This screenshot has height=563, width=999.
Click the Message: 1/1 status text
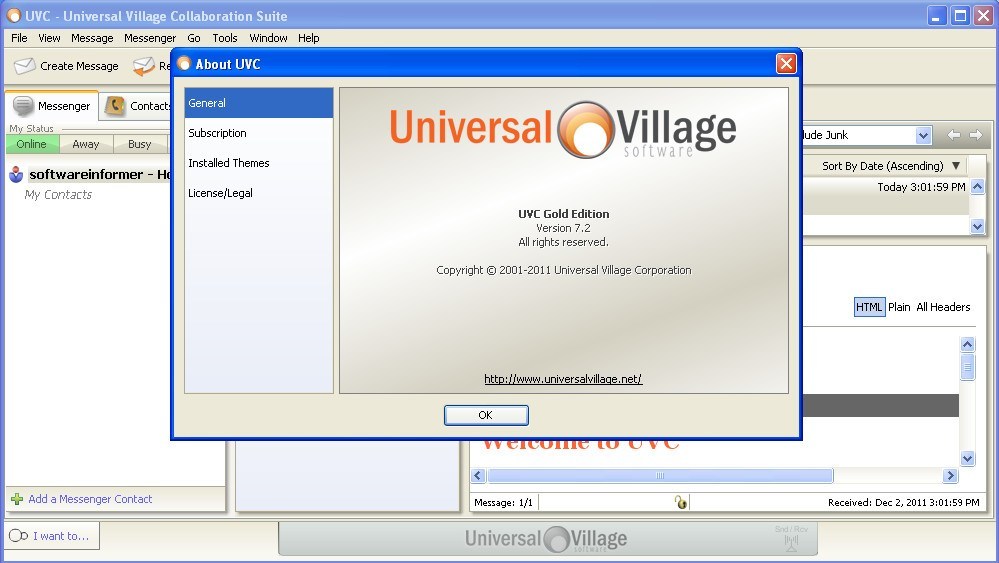503,502
